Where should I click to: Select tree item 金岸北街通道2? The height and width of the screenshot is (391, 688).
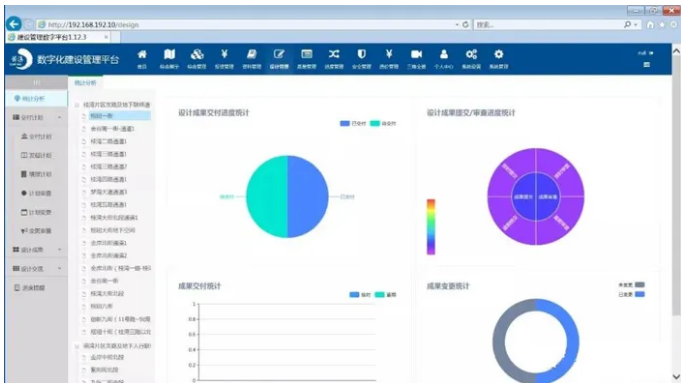tap(108, 255)
